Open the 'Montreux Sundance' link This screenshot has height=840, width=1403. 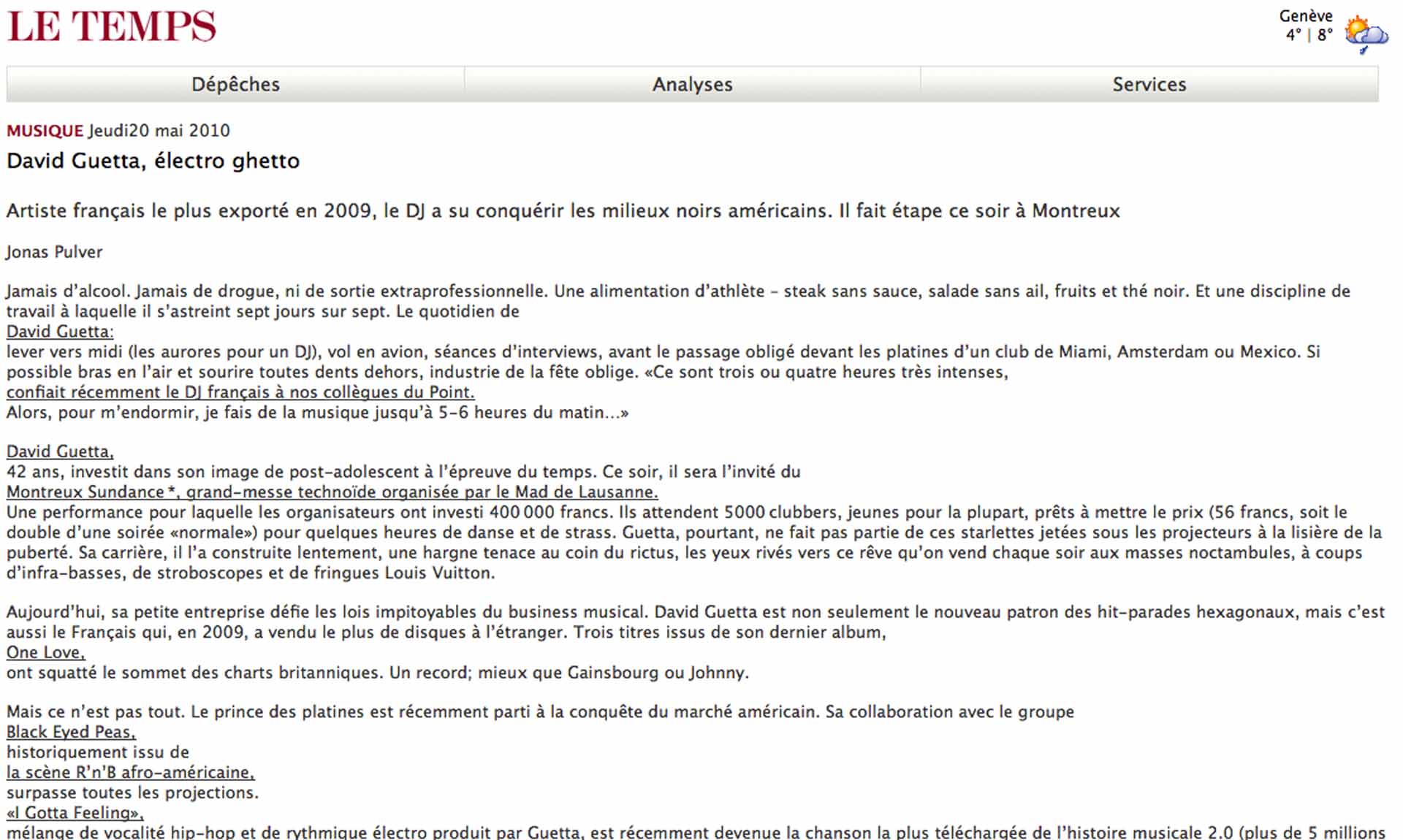click(332, 492)
